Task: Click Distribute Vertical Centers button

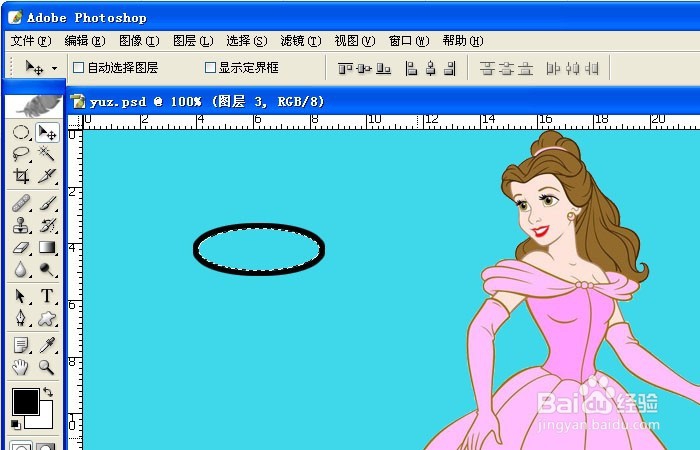Action: pos(506,68)
